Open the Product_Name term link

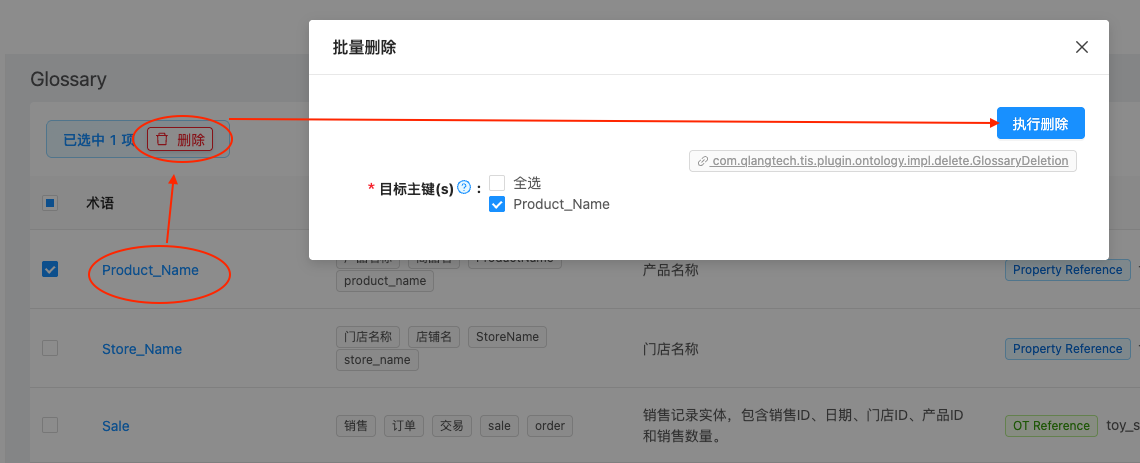[150, 270]
